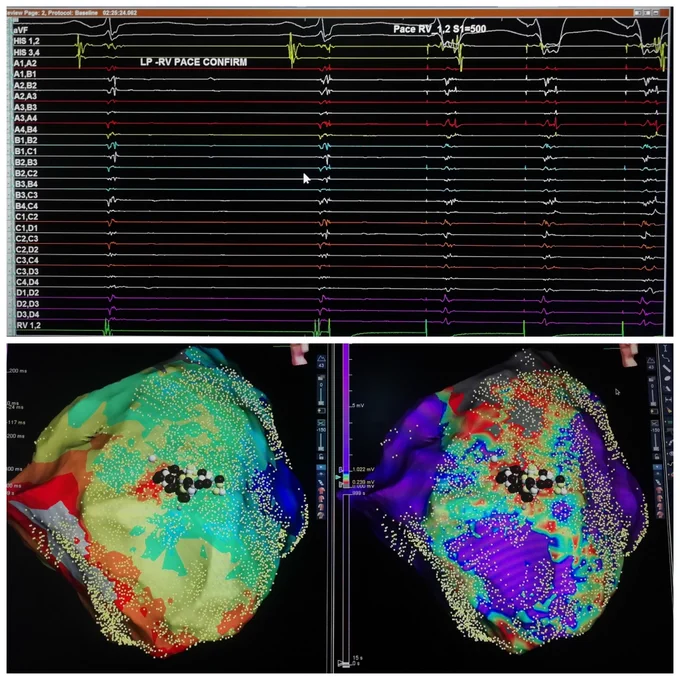Click the 'Pace RV_1,2 S1=500' annotation
Viewport: 680px width, 680px height.
pos(439,29)
